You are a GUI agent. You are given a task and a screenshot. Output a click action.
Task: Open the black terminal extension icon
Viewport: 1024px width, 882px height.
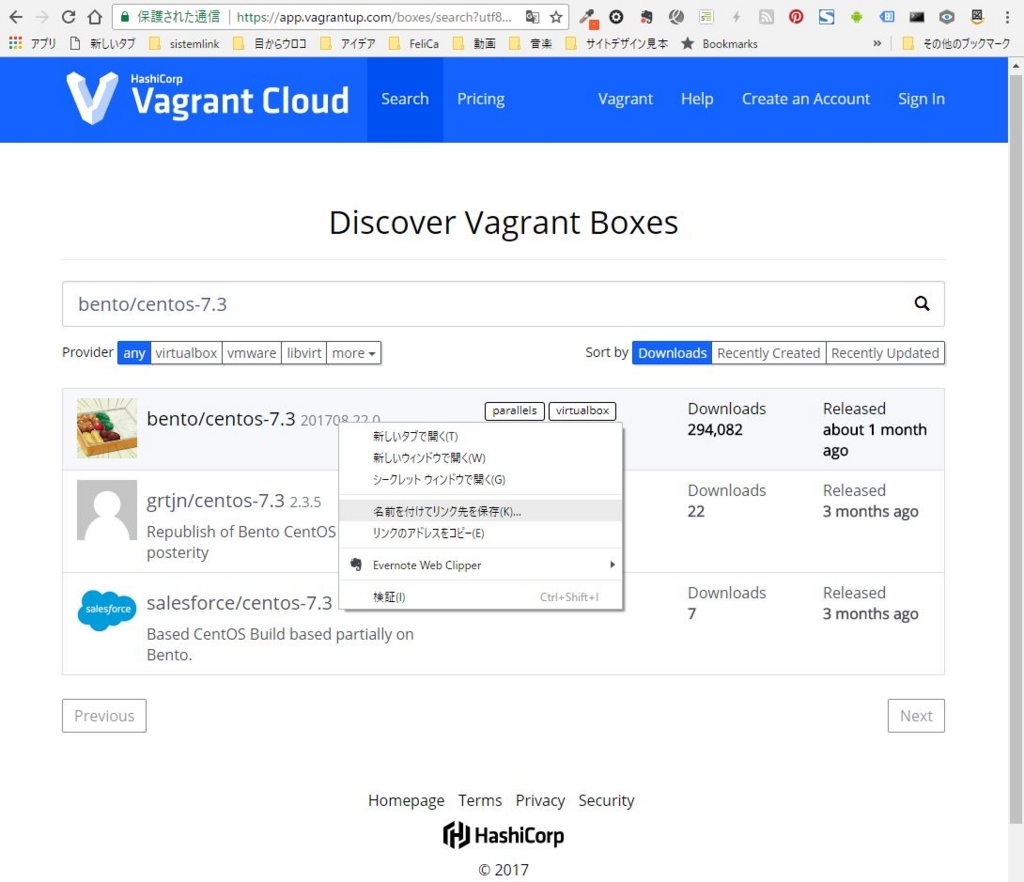pos(916,17)
